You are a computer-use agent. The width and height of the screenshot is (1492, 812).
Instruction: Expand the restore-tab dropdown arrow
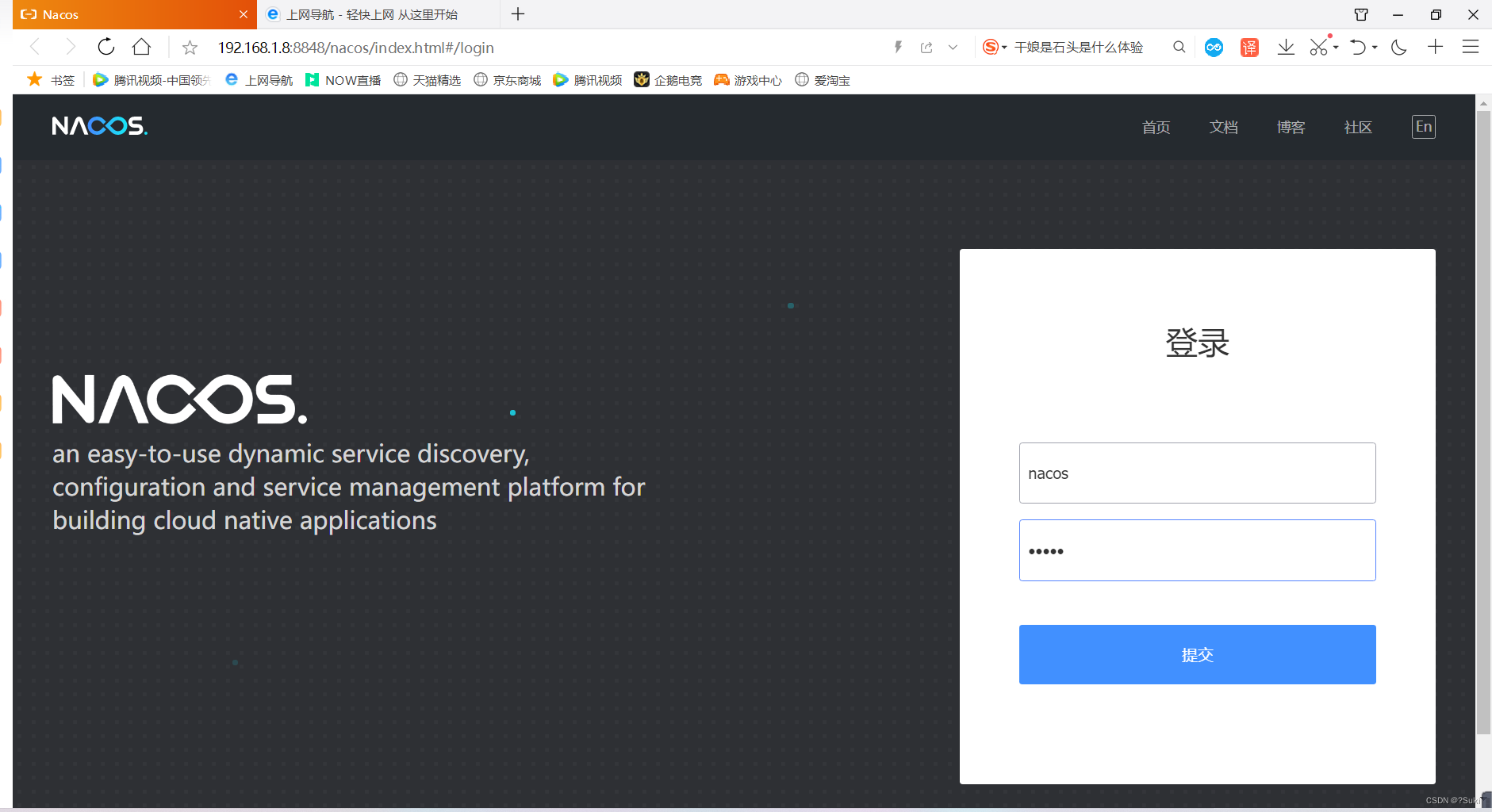pyautogui.click(x=1375, y=48)
